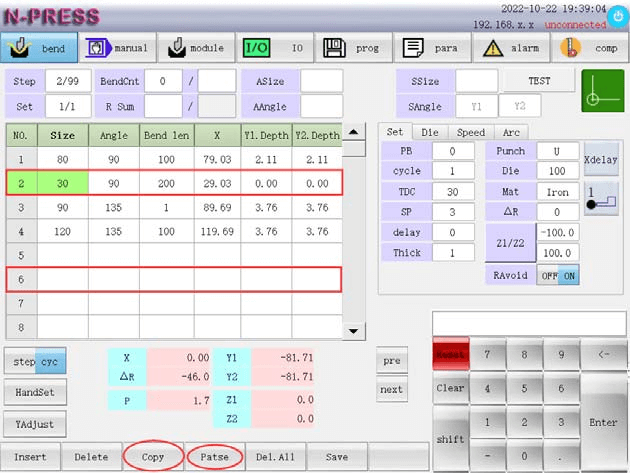Click the Thick value input field

pos(452,254)
